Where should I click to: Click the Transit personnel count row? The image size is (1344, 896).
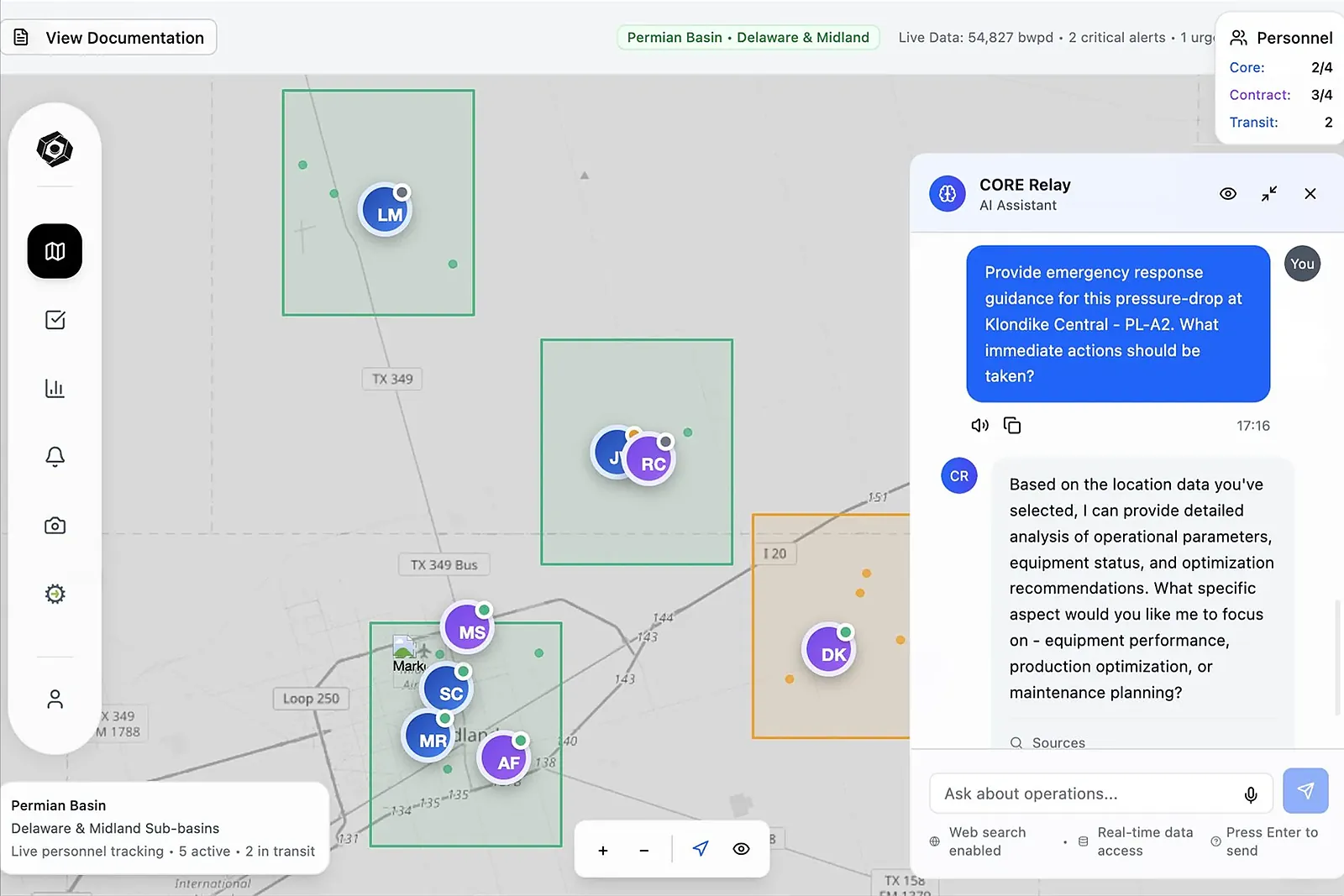coord(1281,123)
